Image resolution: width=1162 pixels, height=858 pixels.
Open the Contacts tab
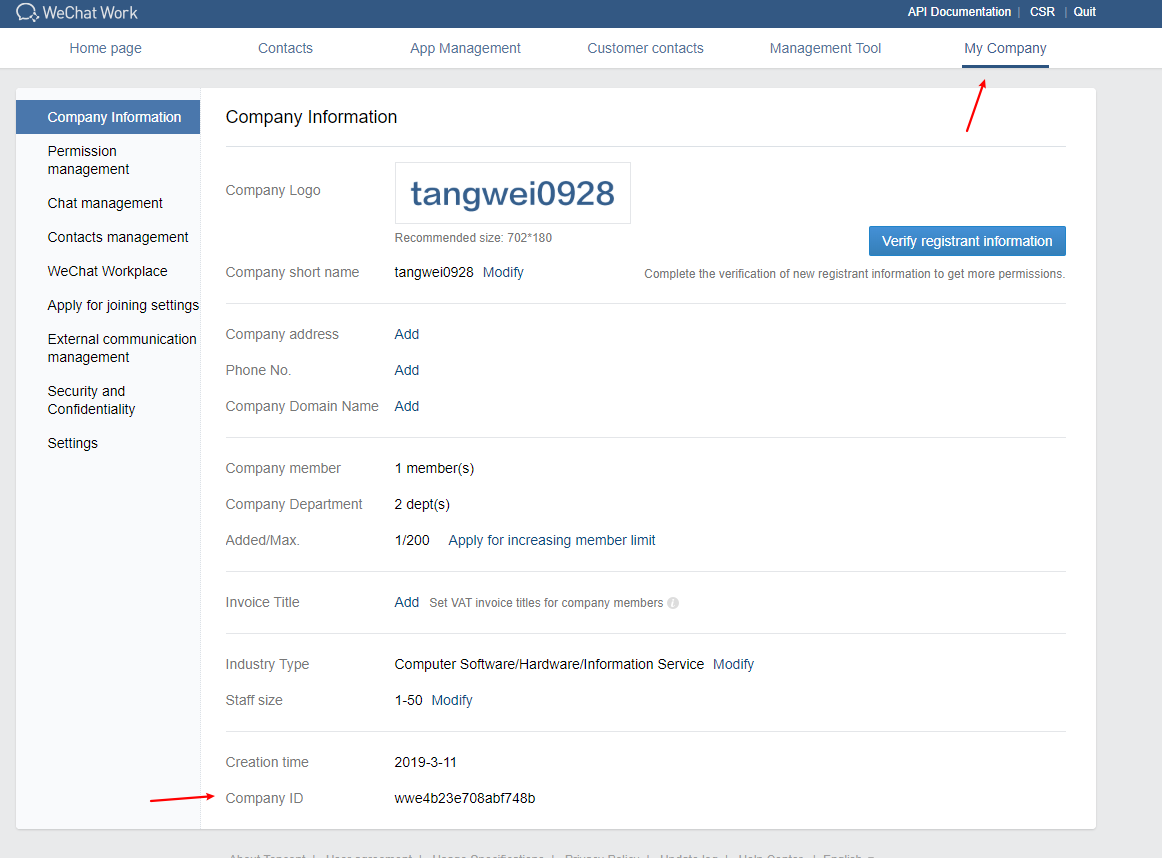point(285,48)
